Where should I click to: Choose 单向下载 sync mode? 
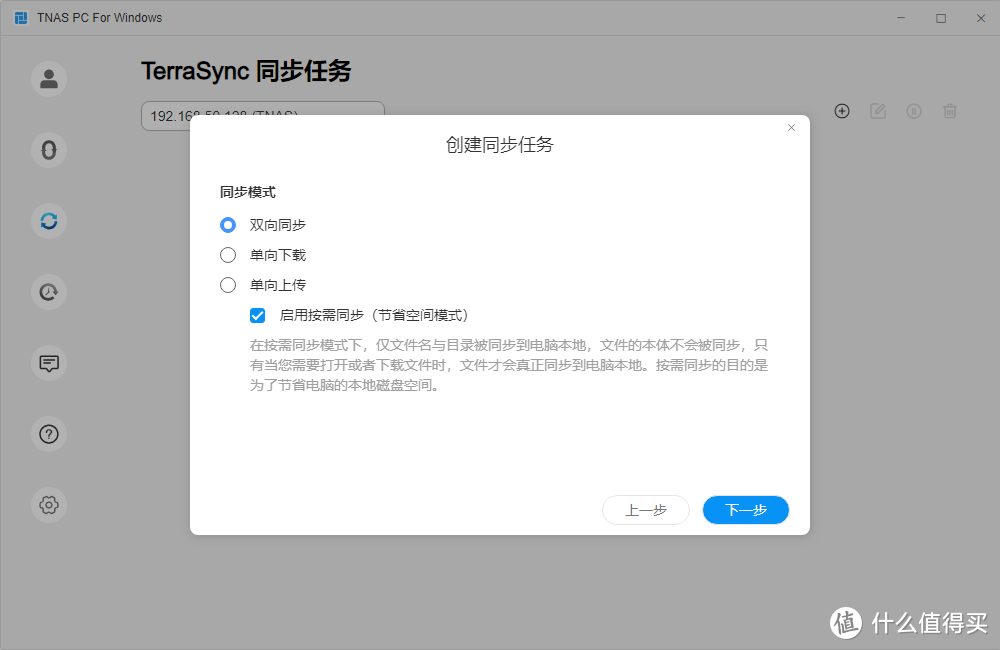(228, 255)
